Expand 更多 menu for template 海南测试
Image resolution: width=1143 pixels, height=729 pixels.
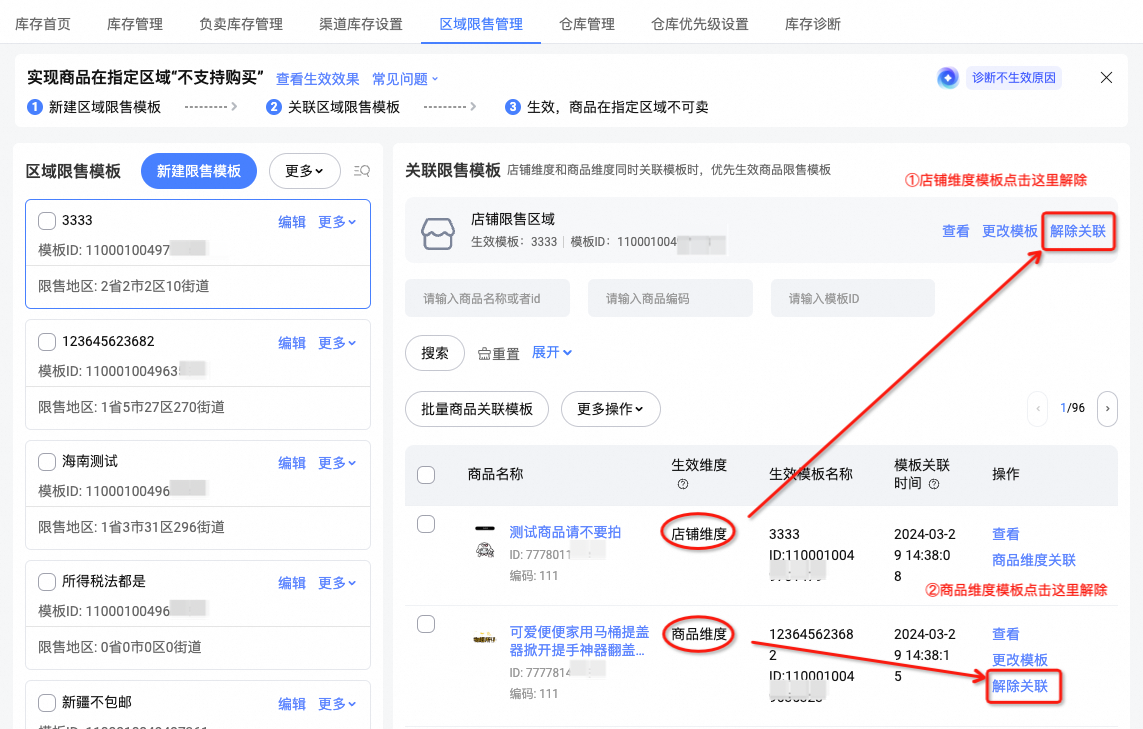[337, 463]
